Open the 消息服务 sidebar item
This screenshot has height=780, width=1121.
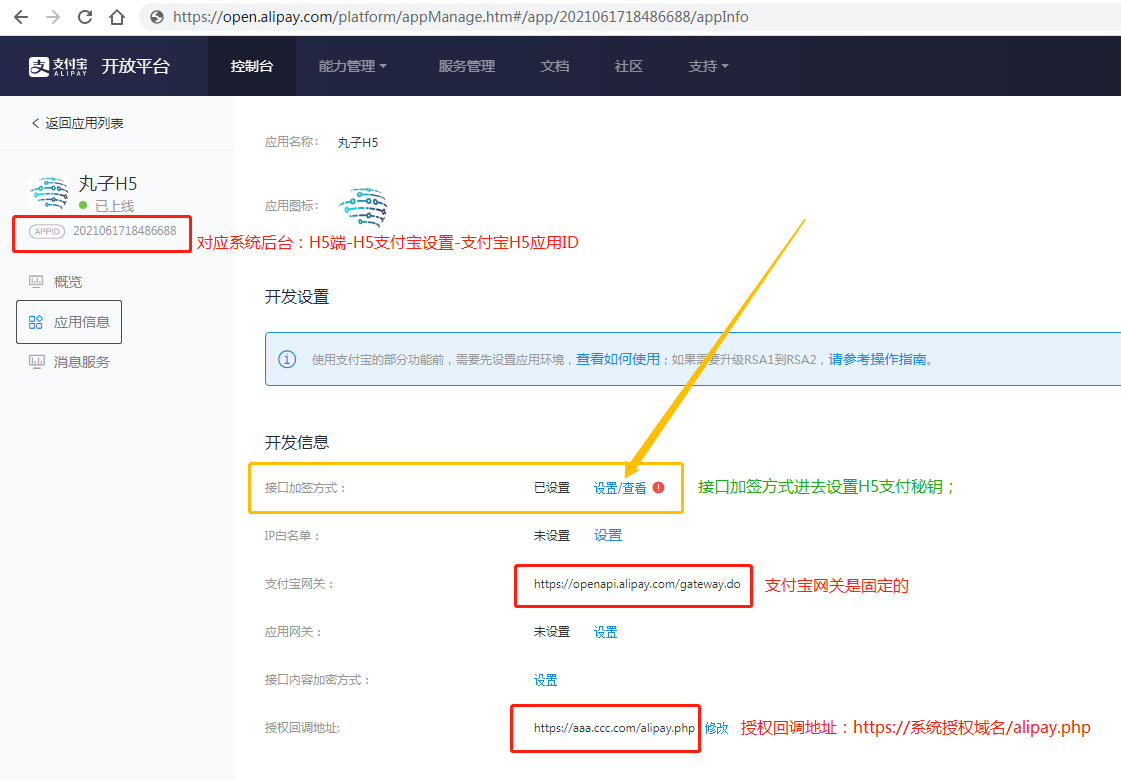point(82,362)
